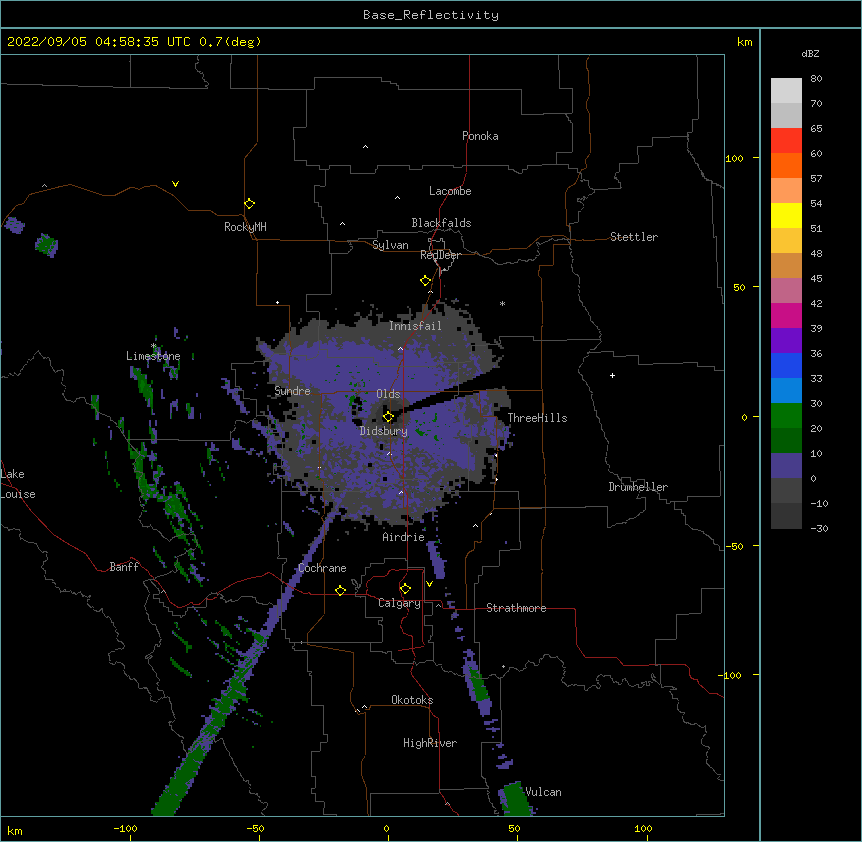Screen dimensions: 862x842
Task: Click the Sylvan label on the map
Action: tap(390, 245)
